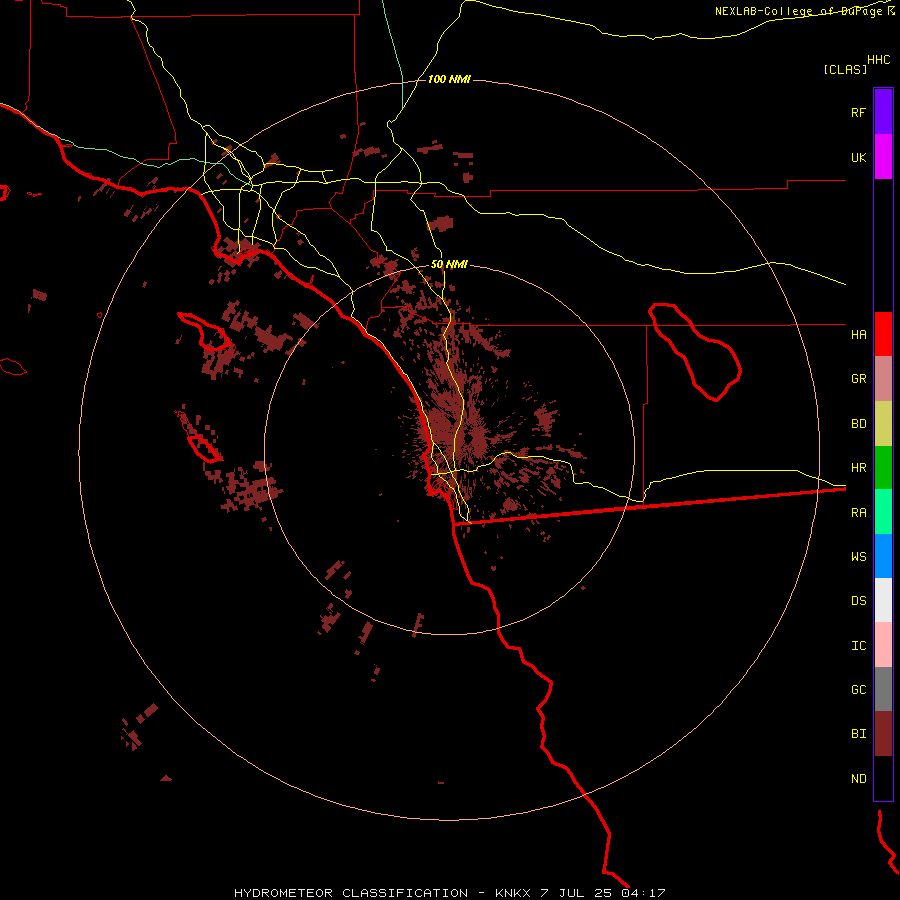
Task: Click the UK legend label
Action: point(858,157)
